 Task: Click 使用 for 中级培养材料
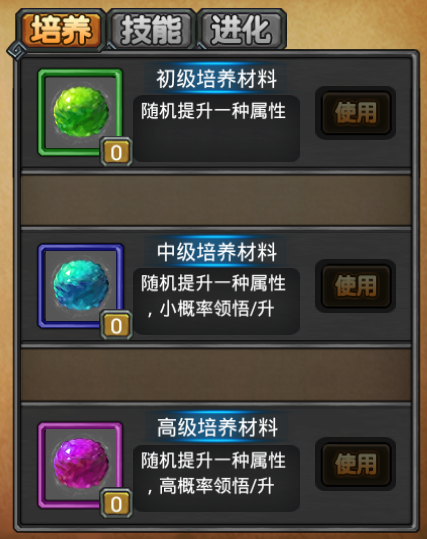[x=355, y=286]
